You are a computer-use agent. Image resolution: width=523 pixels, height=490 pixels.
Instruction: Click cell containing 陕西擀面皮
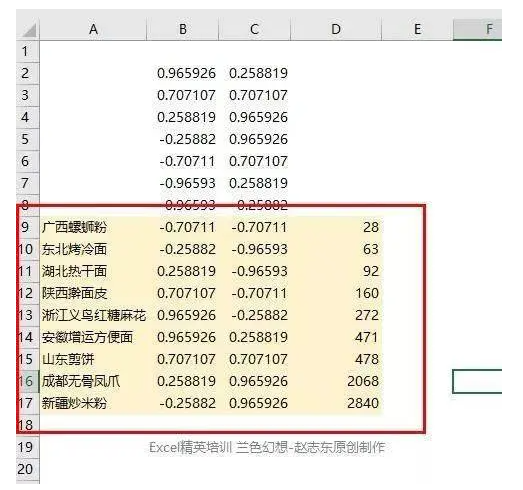pos(93,294)
